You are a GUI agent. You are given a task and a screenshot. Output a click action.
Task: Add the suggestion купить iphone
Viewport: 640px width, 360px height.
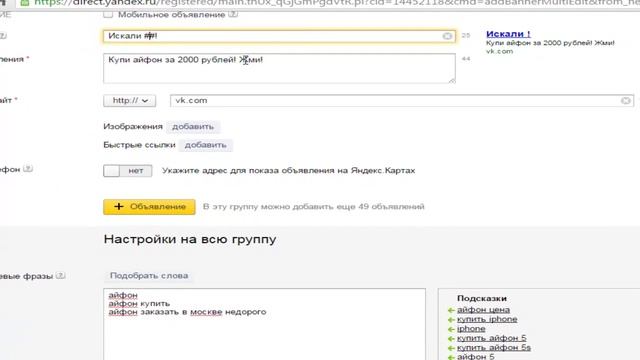487,319
